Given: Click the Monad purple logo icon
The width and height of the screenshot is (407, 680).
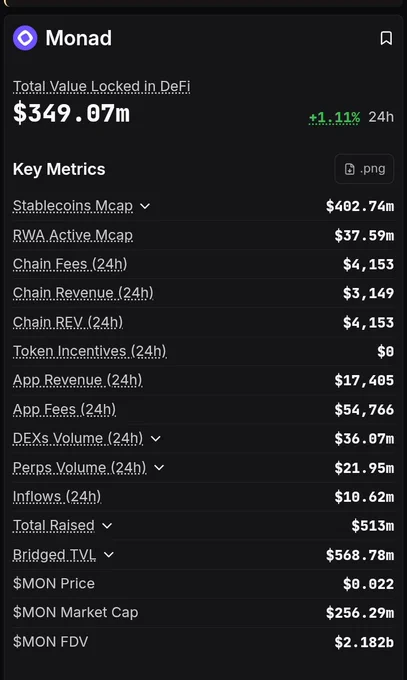Looking at the screenshot, I should click(x=25, y=38).
